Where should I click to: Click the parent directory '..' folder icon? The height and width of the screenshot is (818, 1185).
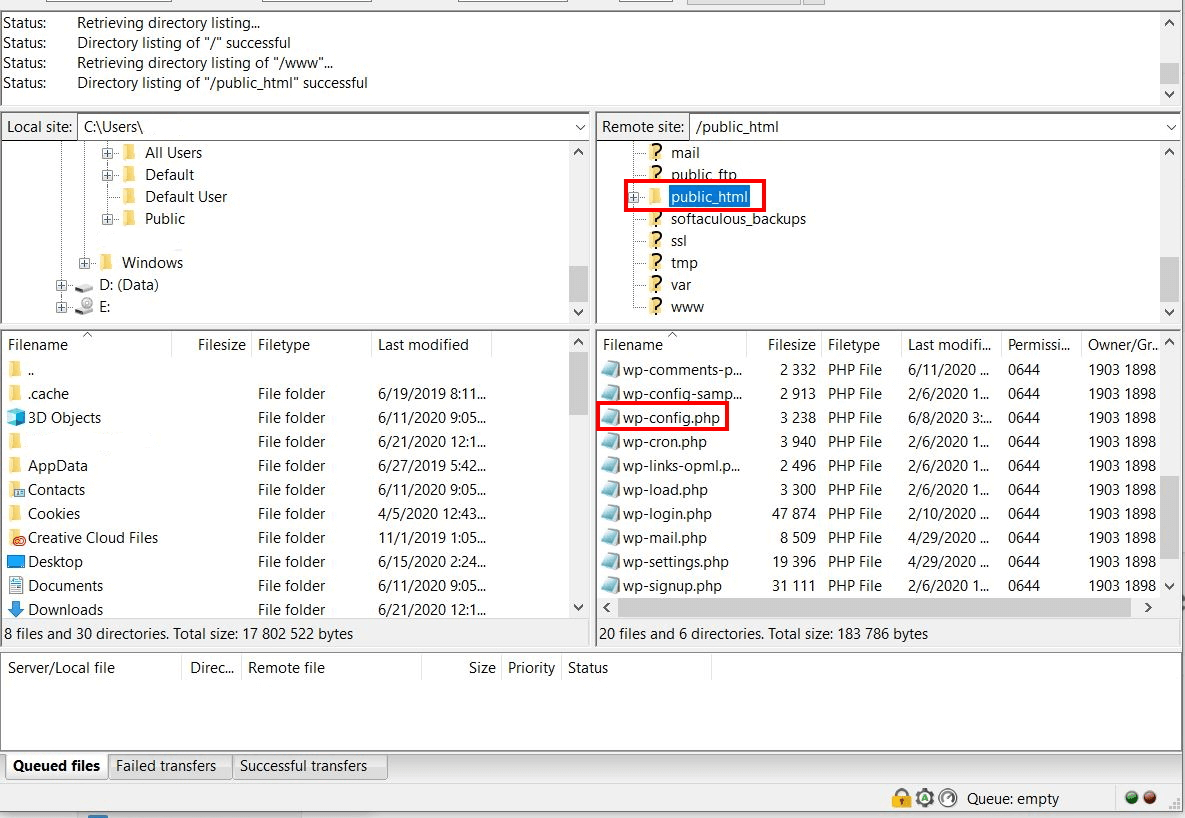pos(15,370)
